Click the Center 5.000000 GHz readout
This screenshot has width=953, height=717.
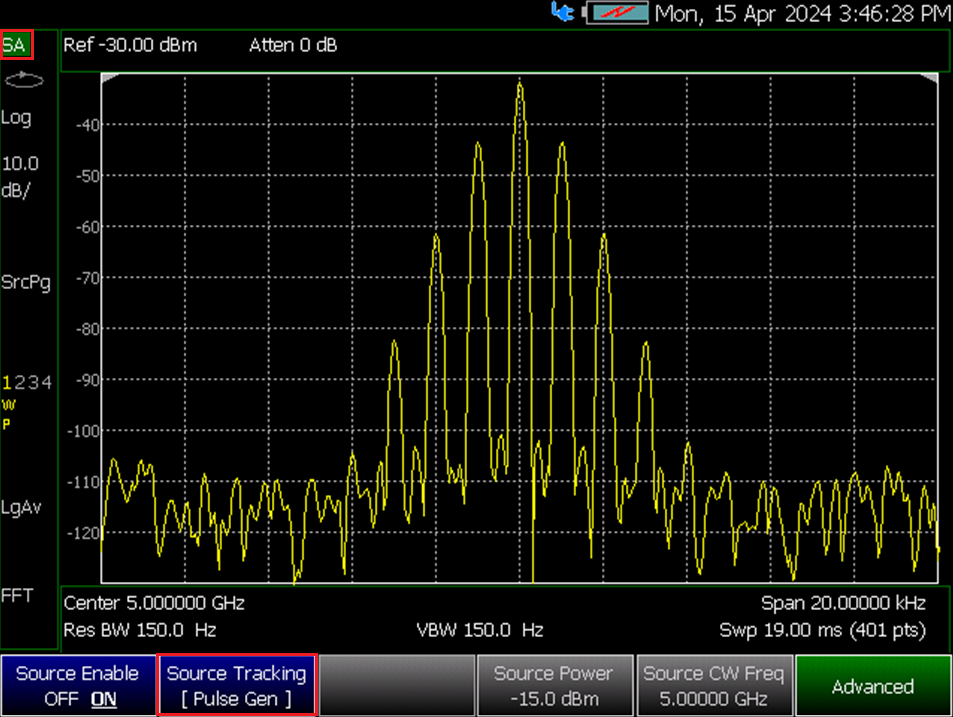[154, 603]
